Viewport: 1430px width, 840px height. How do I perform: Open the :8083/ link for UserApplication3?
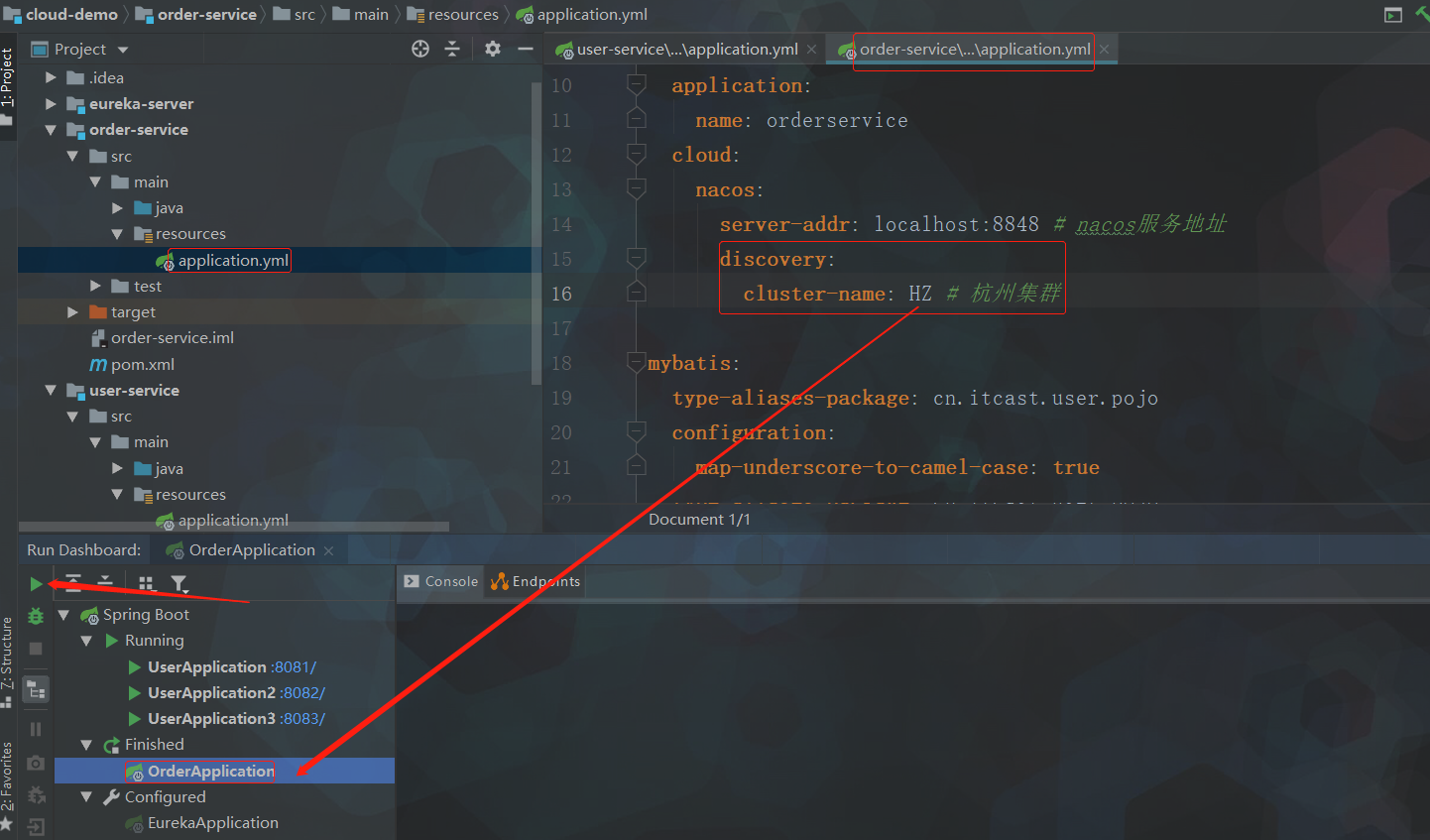pos(302,719)
